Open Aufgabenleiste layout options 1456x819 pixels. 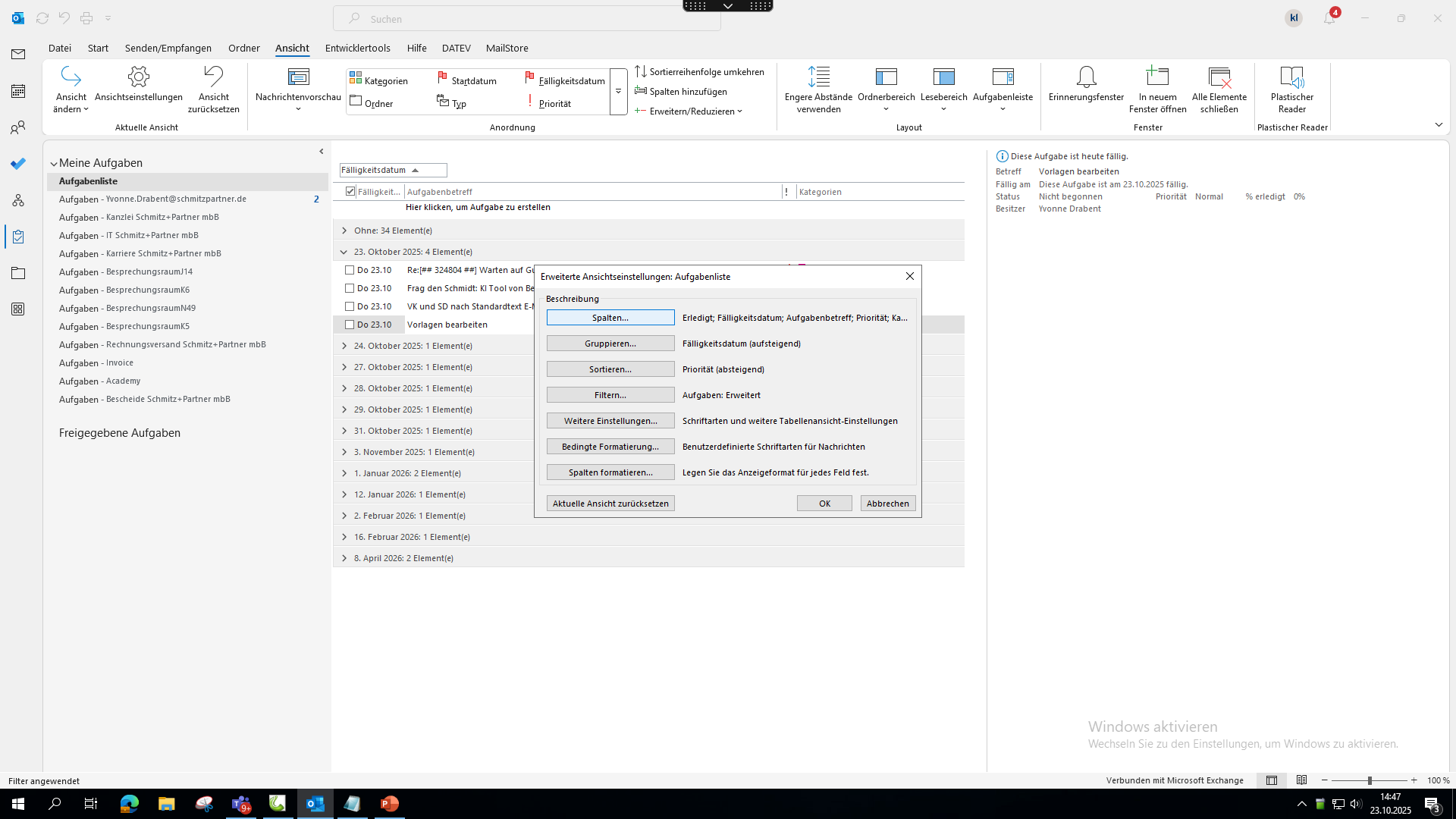(1003, 89)
